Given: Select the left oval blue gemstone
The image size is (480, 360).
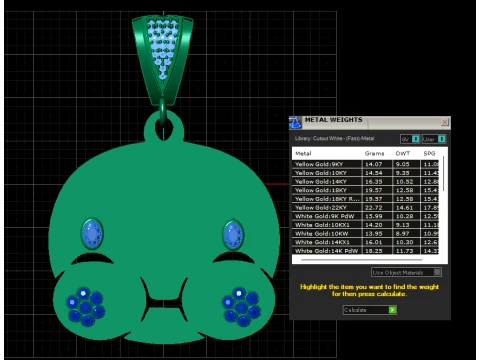Looking at the screenshot, I should pos(92,234).
